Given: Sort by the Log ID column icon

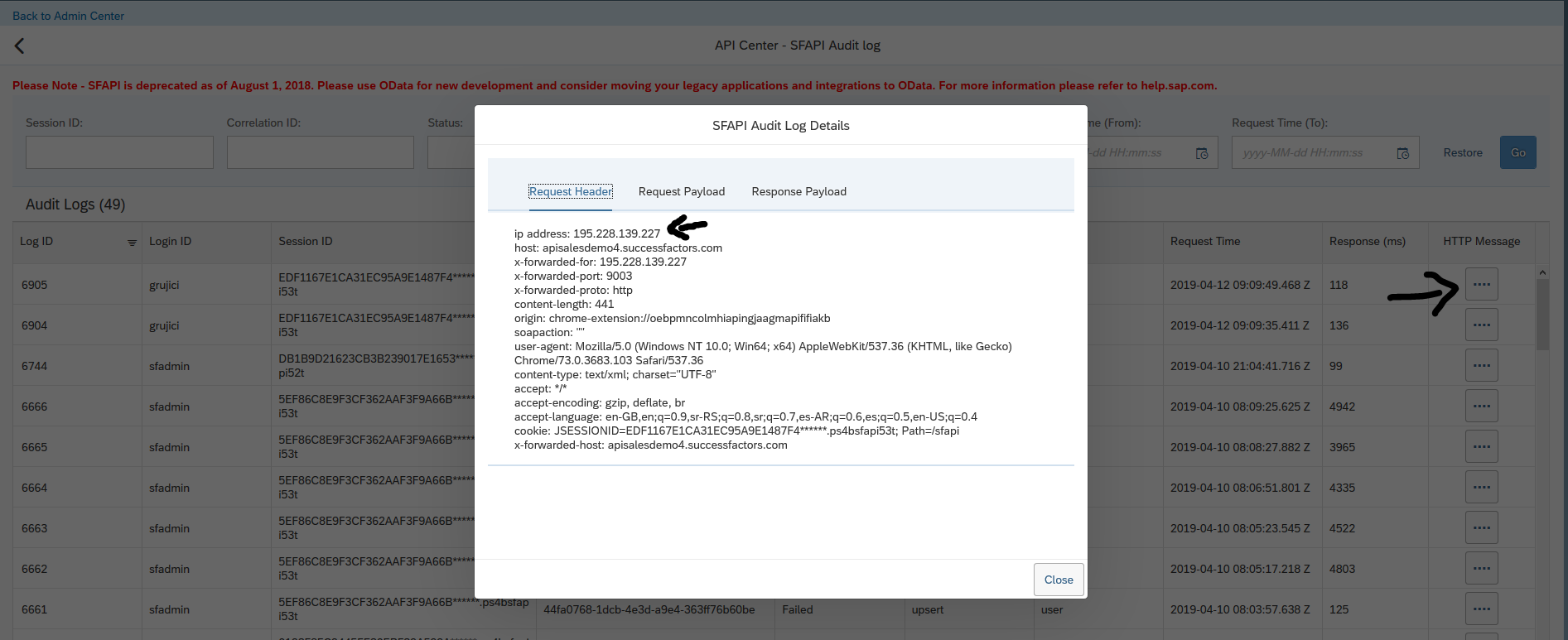Looking at the screenshot, I should [132, 243].
